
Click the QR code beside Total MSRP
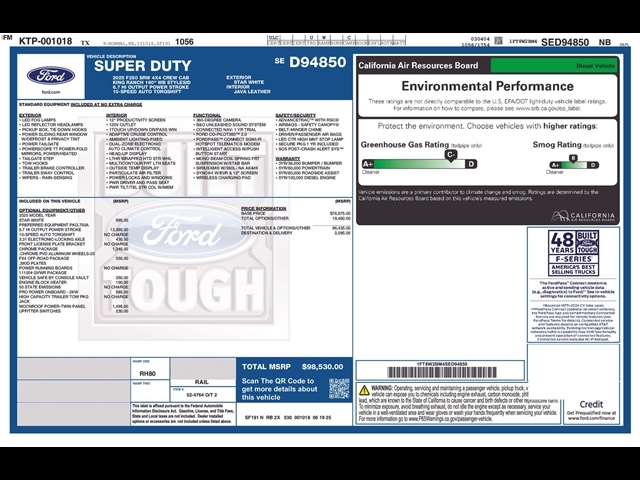point(340,388)
